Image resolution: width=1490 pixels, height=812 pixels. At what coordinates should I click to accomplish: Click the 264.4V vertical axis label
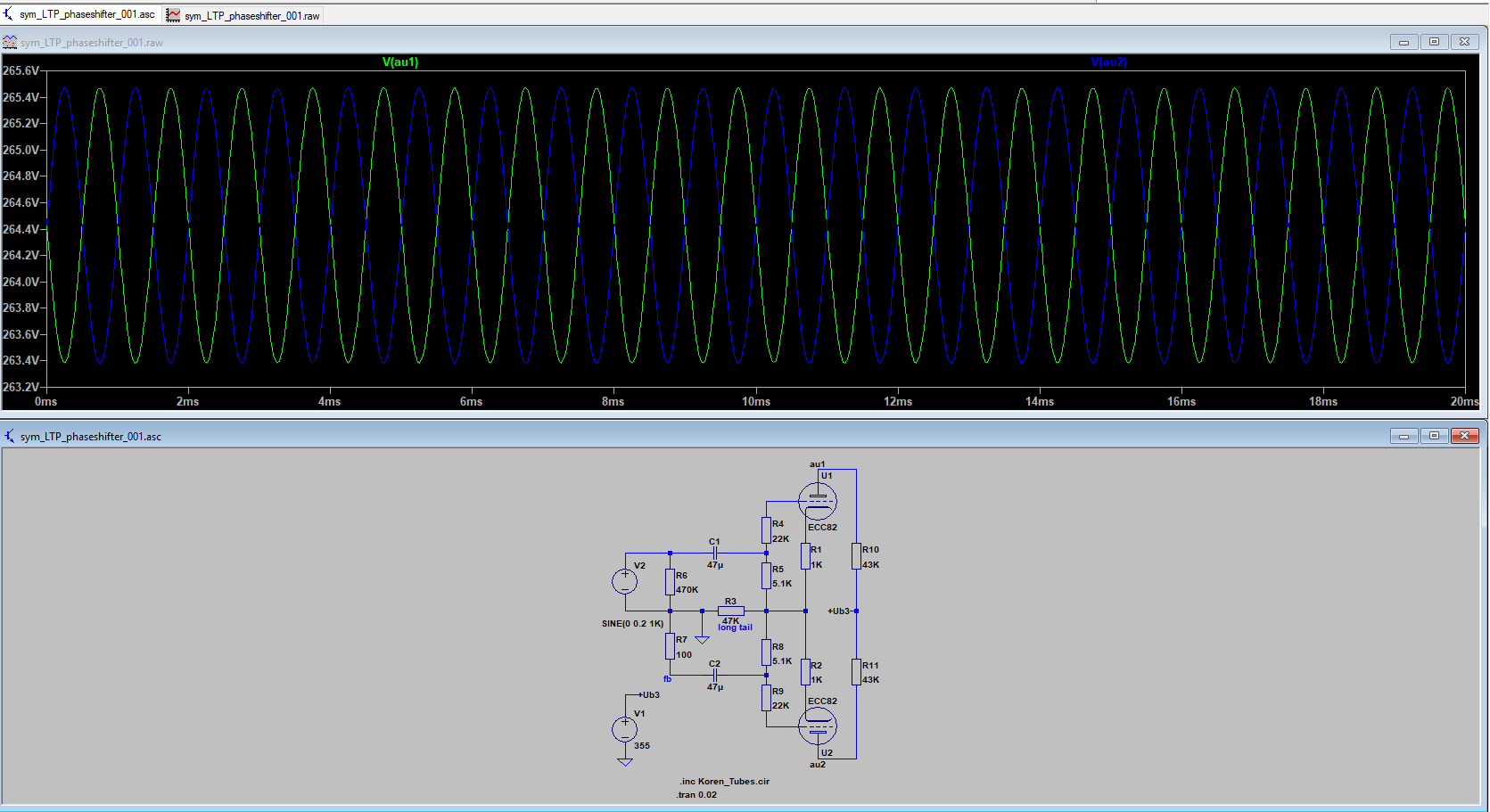click(21, 229)
